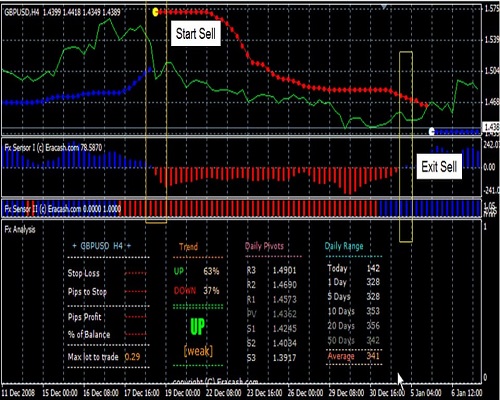Click the Daily Pivots heading
This screenshot has width=500, height=400.
[x=264, y=246]
